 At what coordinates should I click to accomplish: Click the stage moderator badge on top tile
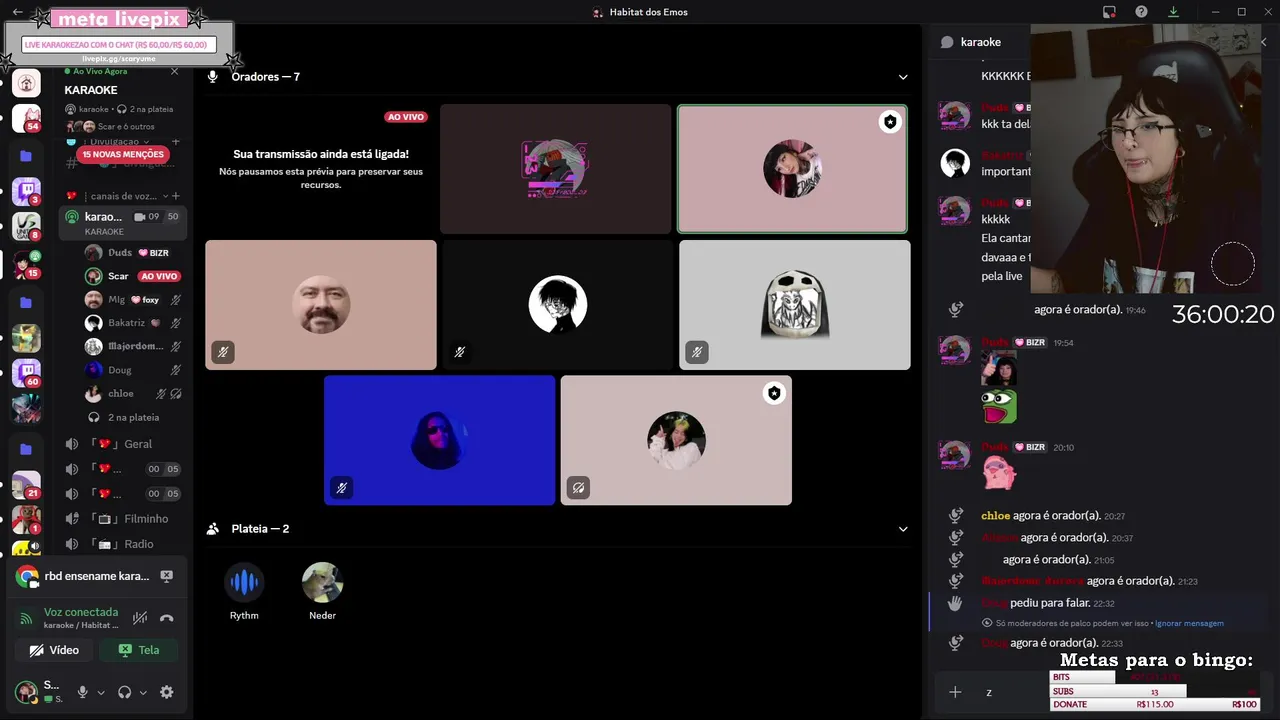[x=890, y=122]
